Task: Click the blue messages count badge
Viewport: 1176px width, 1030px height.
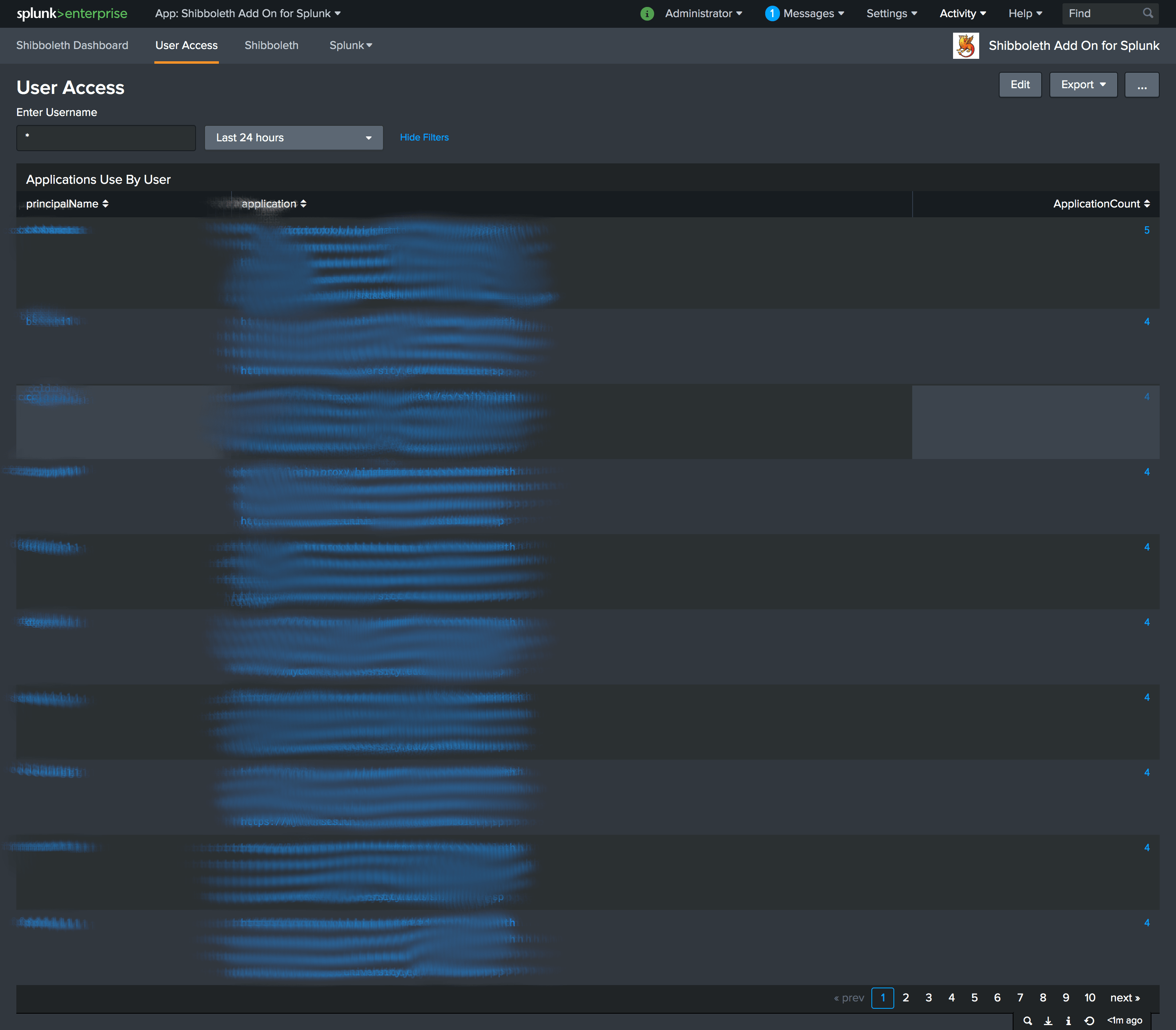Action: point(772,13)
